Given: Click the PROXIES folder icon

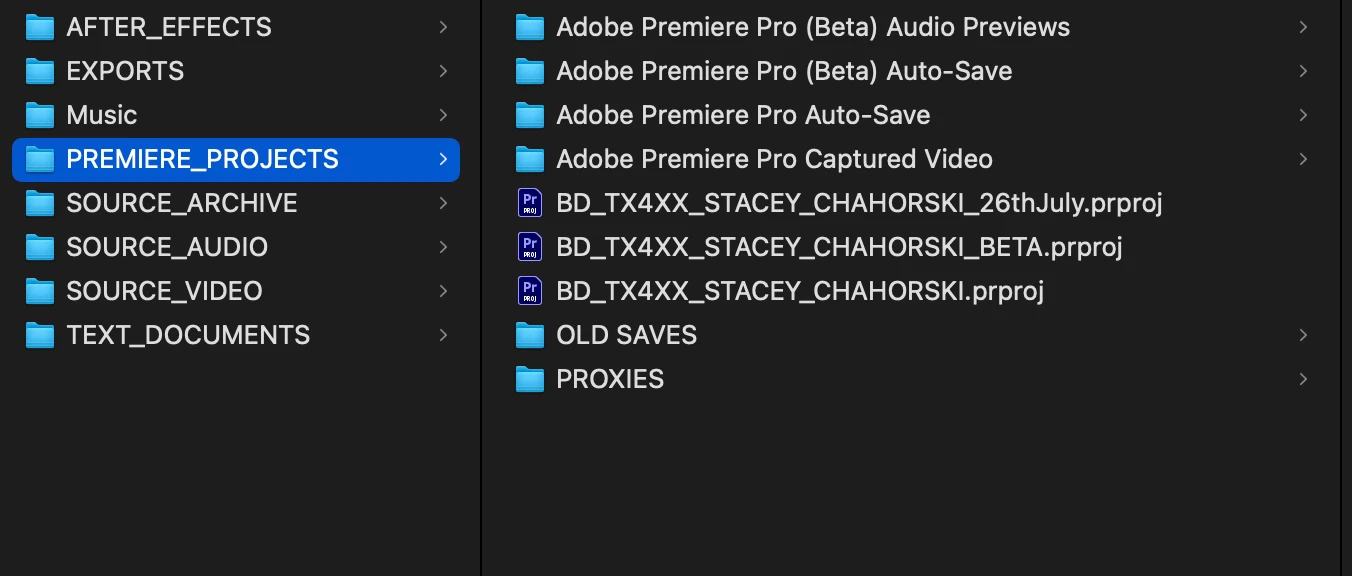Looking at the screenshot, I should coord(530,379).
